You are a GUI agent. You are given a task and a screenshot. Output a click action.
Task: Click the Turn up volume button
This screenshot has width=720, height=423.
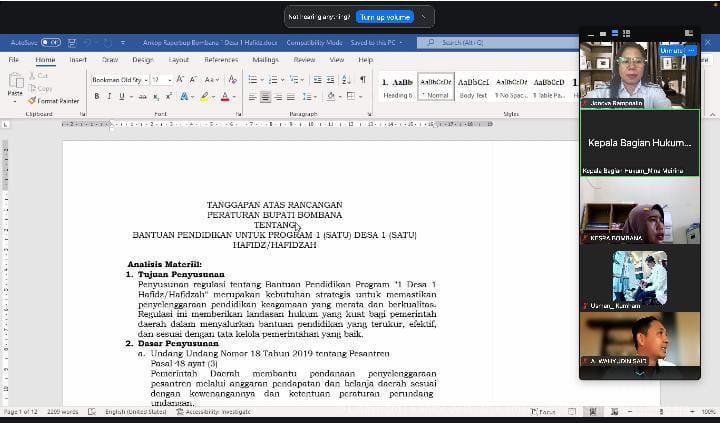(384, 17)
